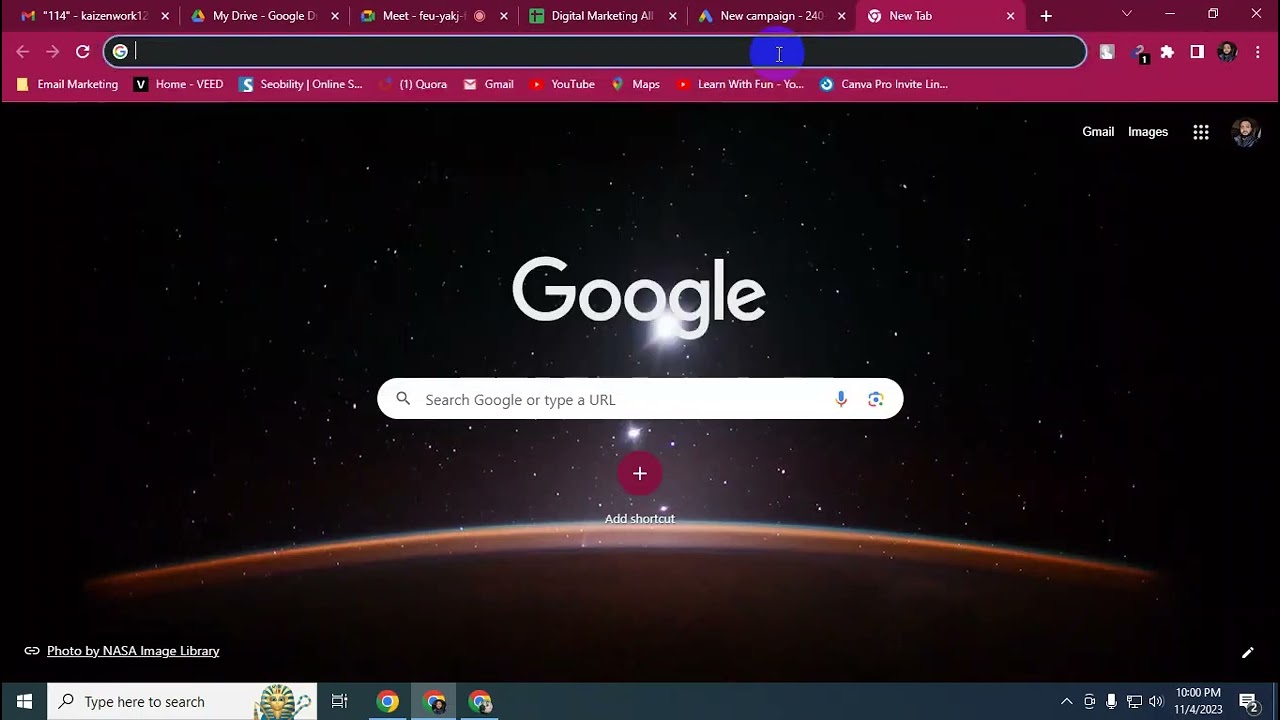Open the Home - VEED bookmark
Viewport: 1280px width, 720px height.
click(x=179, y=84)
